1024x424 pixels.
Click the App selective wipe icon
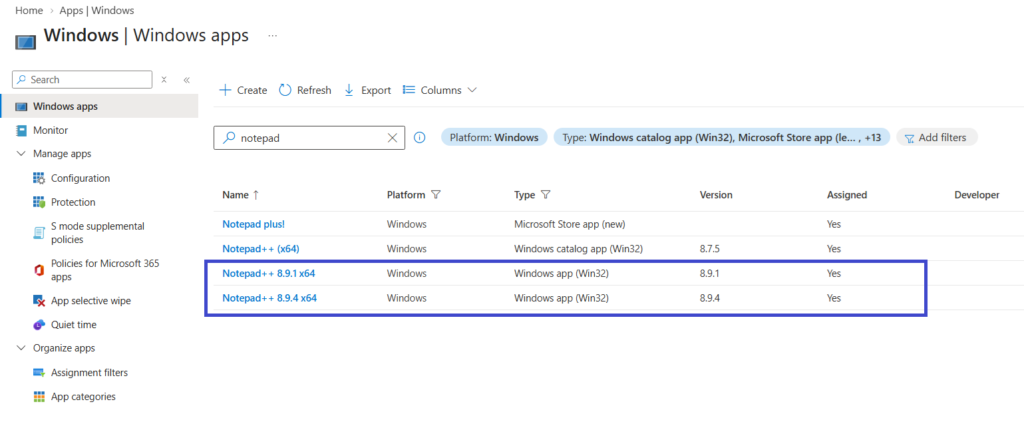(x=39, y=301)
